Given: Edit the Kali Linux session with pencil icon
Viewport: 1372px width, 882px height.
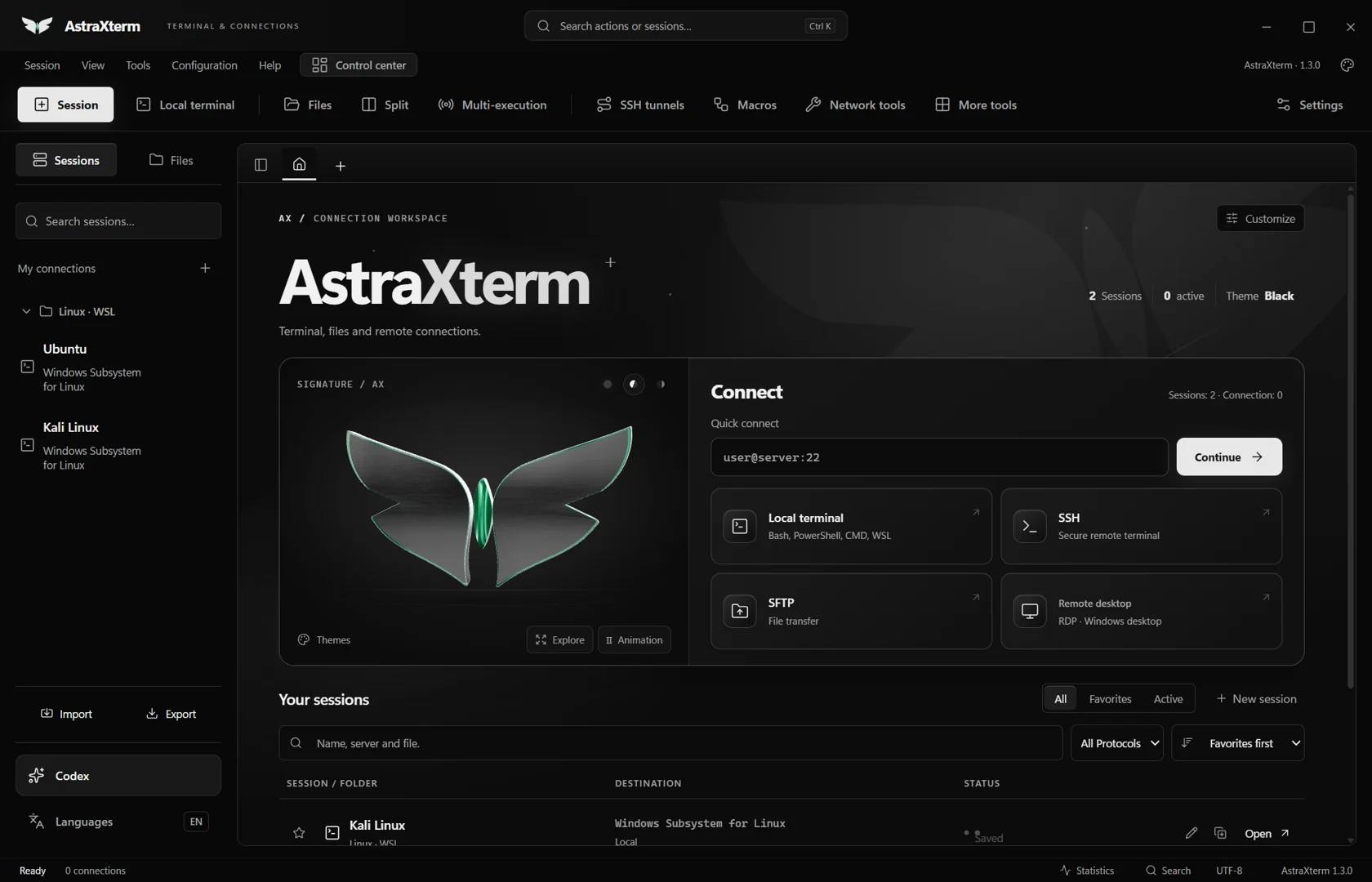Looking at the screenshot, I should pyautogui.click(x=1192, y=833).
